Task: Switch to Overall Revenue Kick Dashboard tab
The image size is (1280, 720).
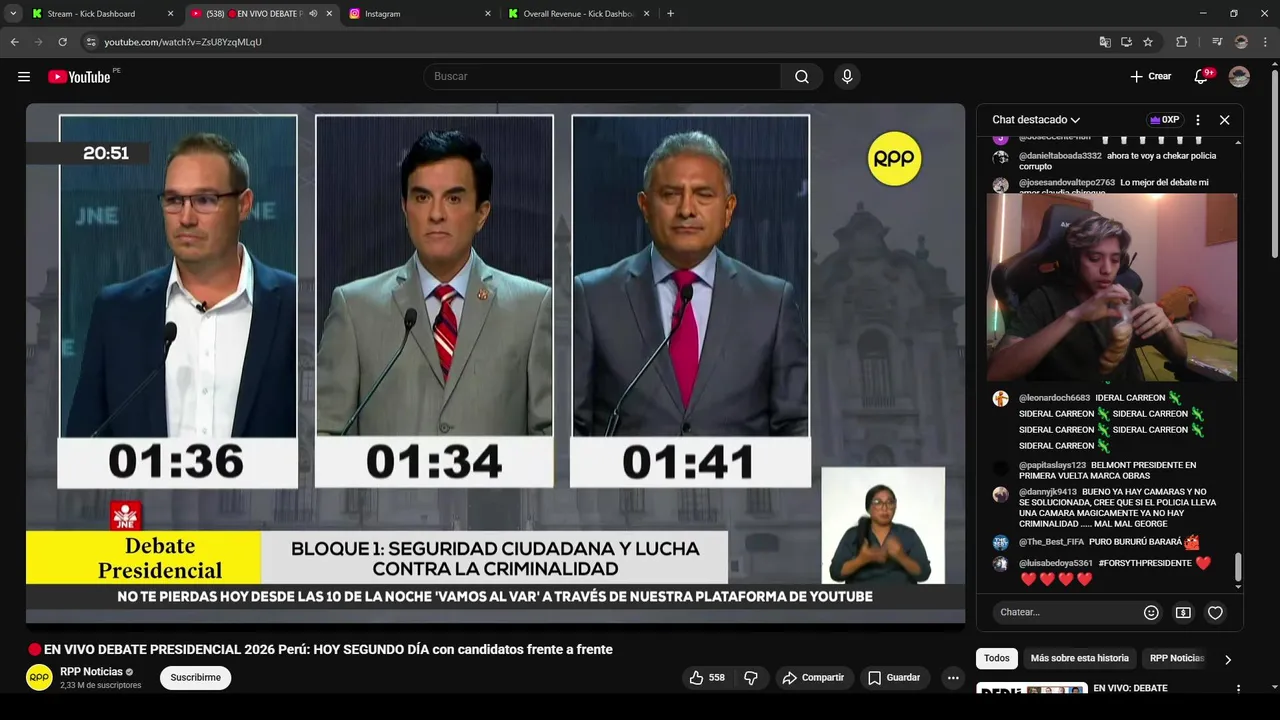Action: tap(578, 14)
